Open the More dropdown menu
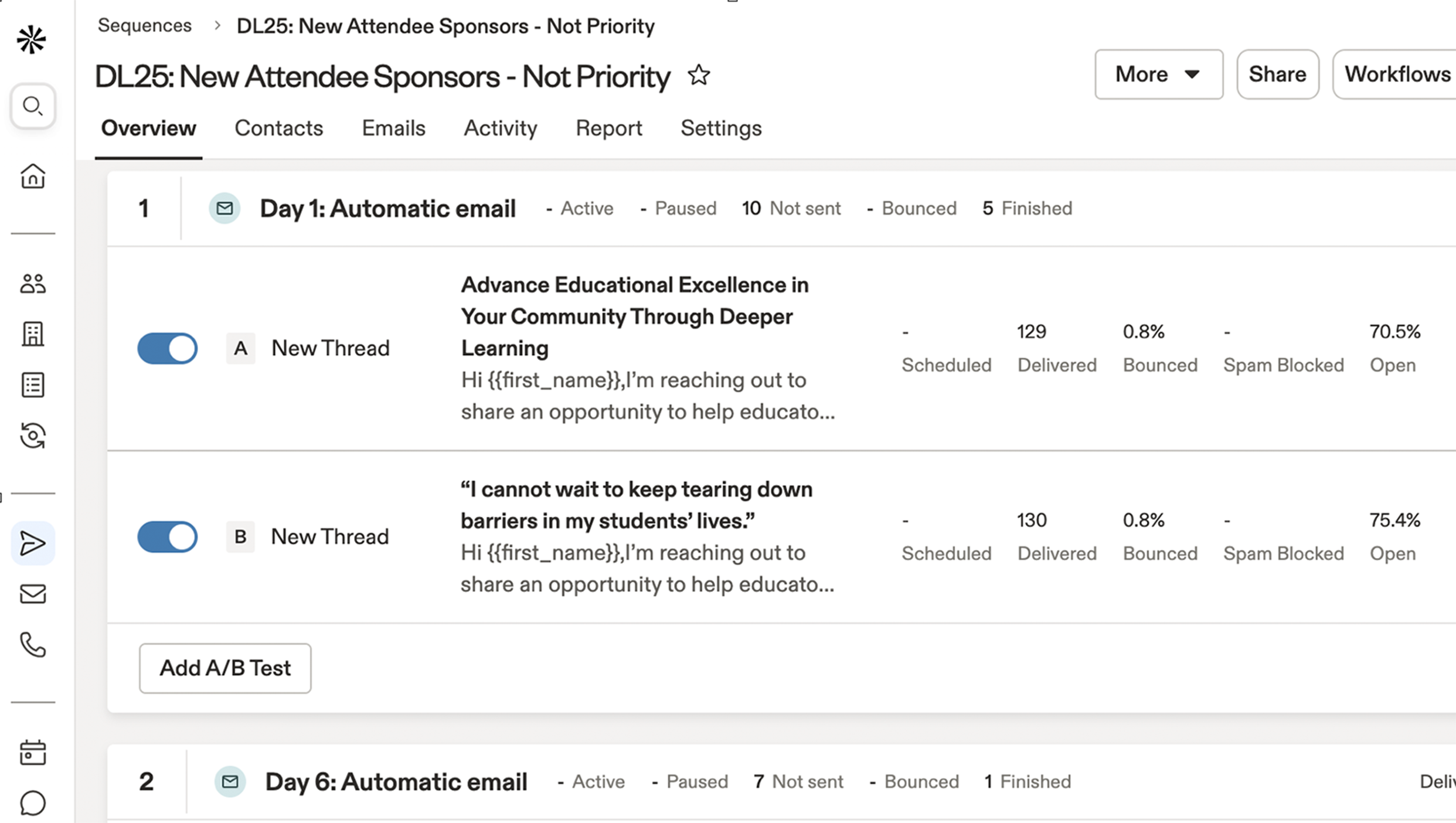This screenshot has width=1456, height=823. click(1158, 74)
